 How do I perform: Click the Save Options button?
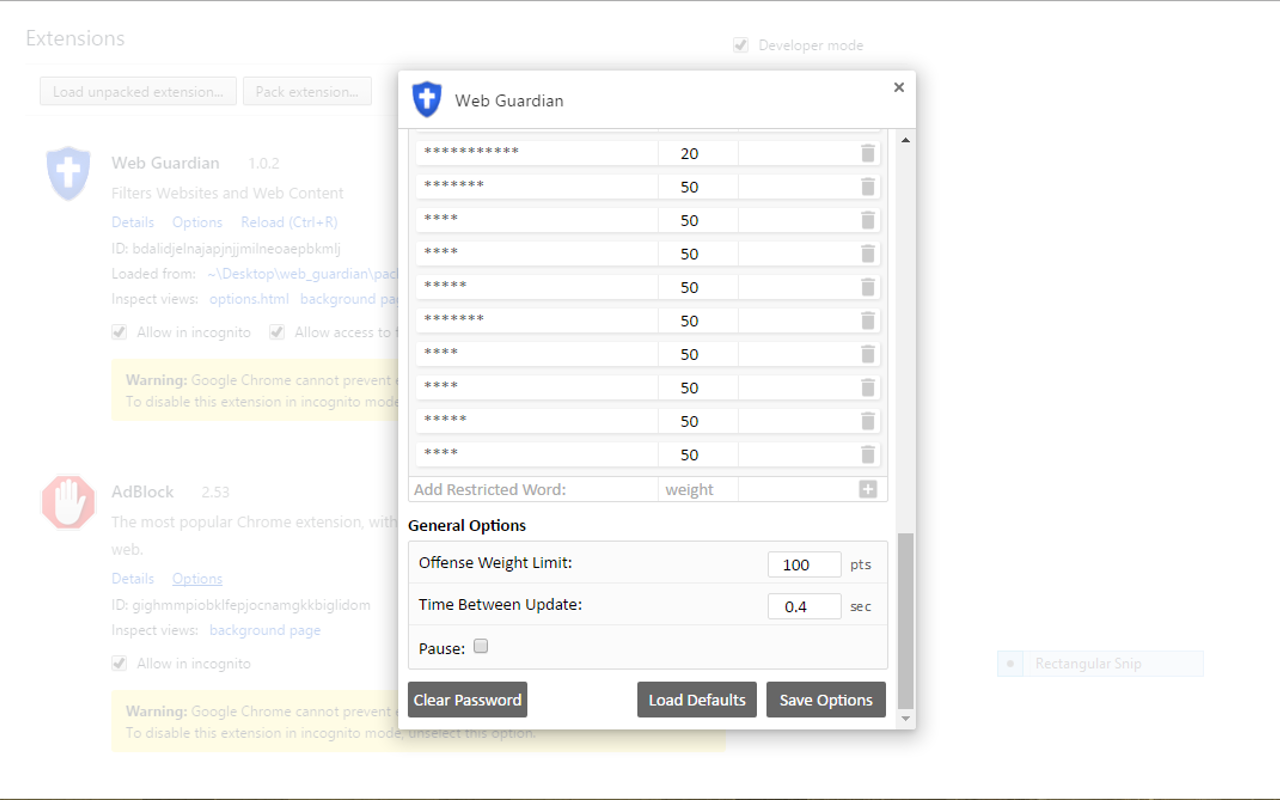[x=826, y=700]
